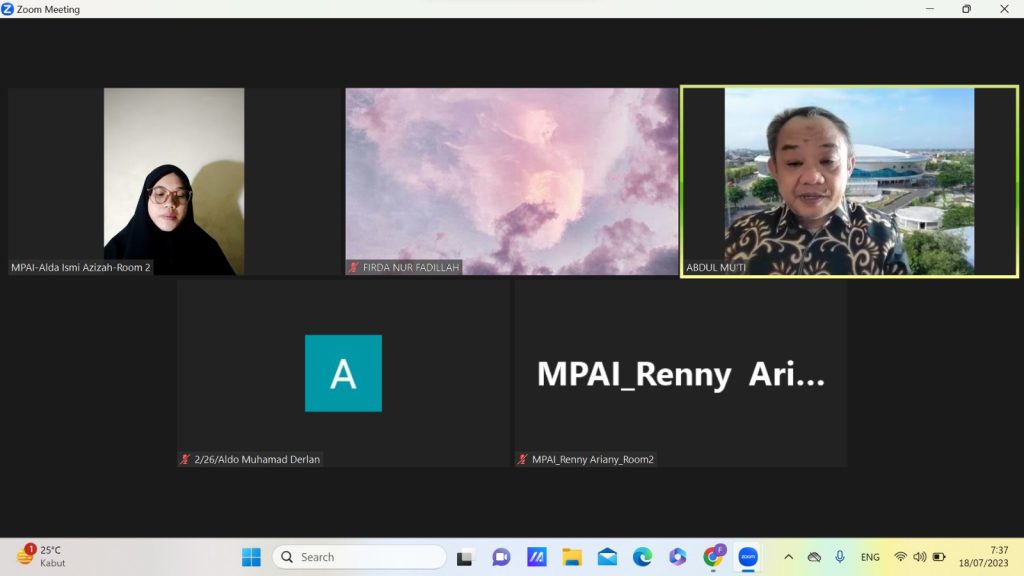
Task: Open the Mail app in the taskbar
Action: point(607,557)
